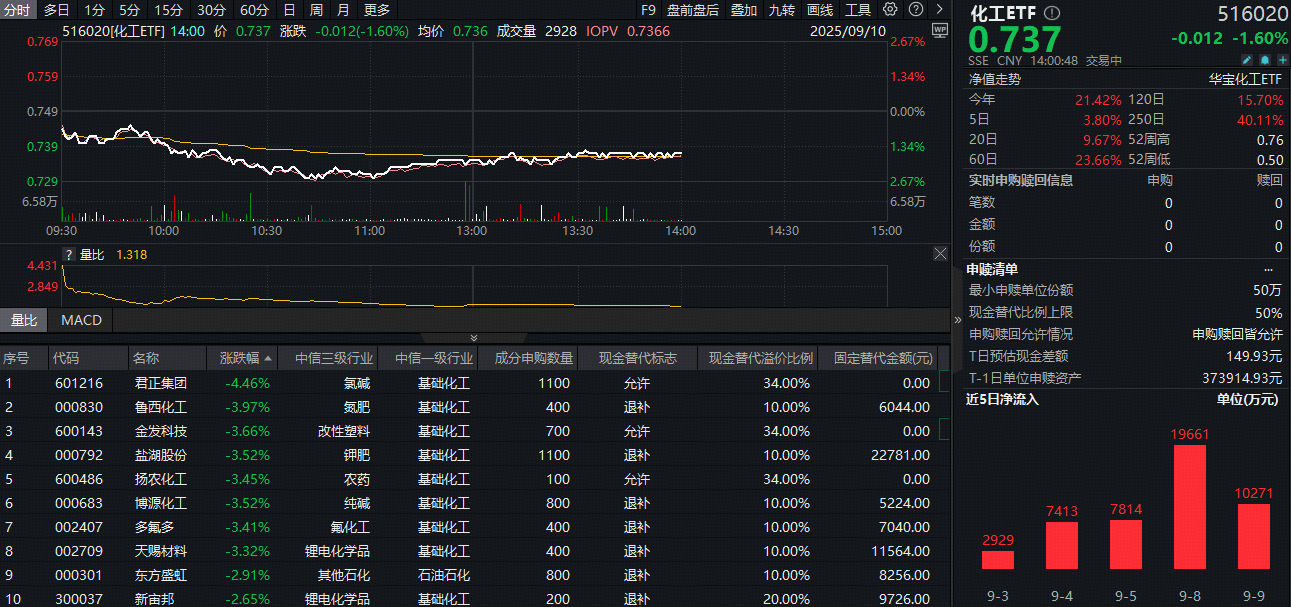Collapse the panel using the double chevron down

[474, 338]
